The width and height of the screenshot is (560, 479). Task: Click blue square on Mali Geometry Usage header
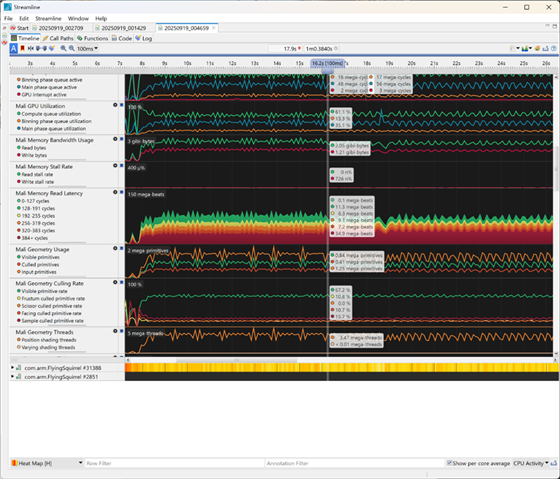(121, 248)
